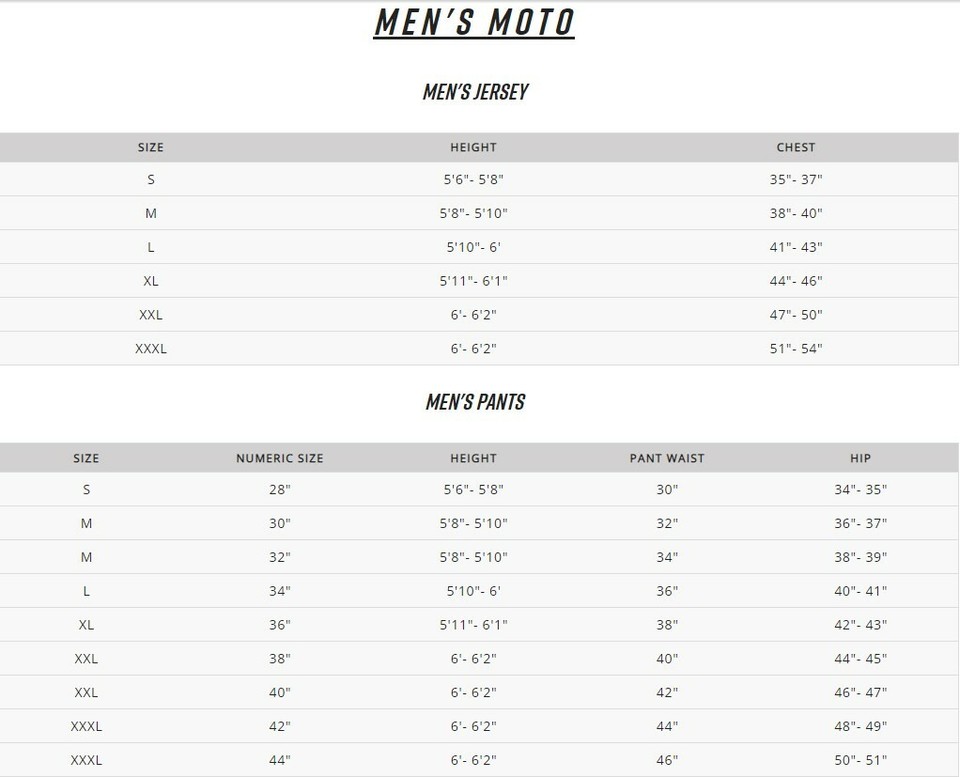960x777 pixels.
Task: Click the HIP column header
Action: 860,458
